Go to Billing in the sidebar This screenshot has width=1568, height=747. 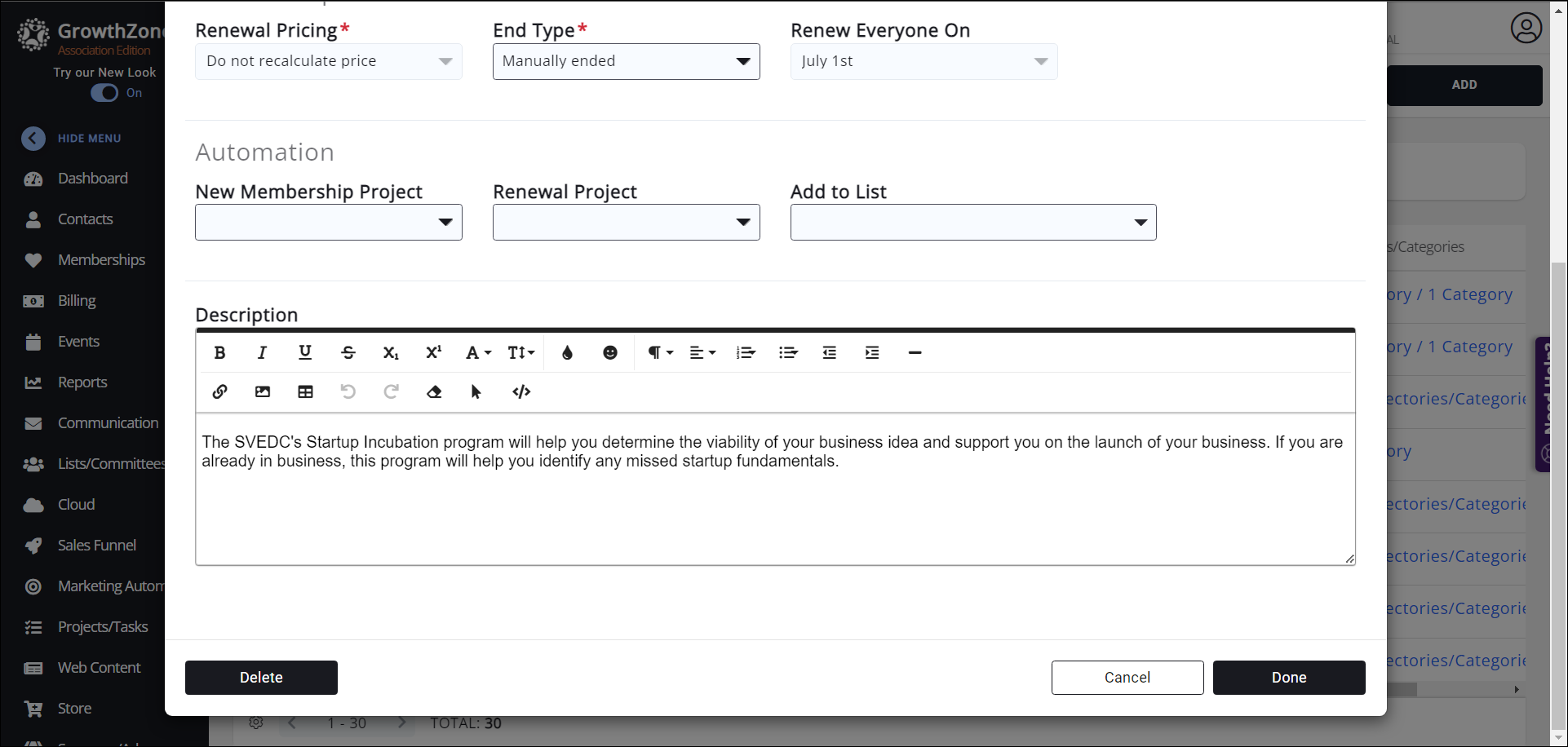[x=77, y=301]
